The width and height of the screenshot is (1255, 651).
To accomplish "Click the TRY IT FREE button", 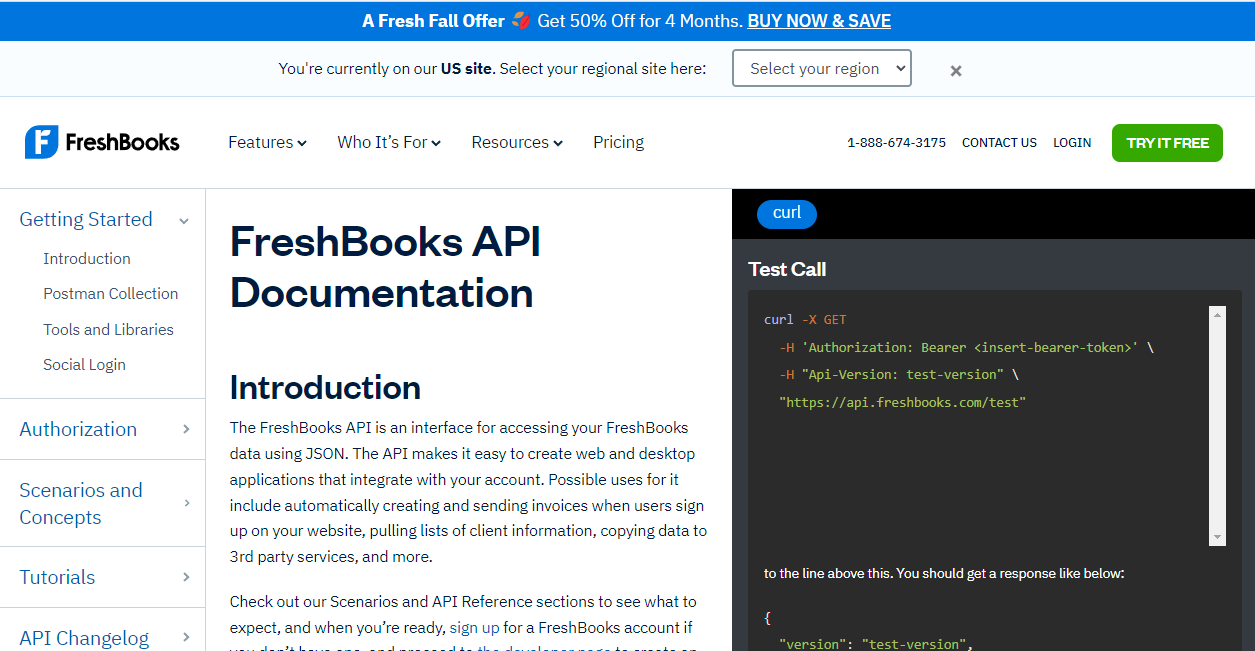I will pyautogui.click(x=1167, y=143).
